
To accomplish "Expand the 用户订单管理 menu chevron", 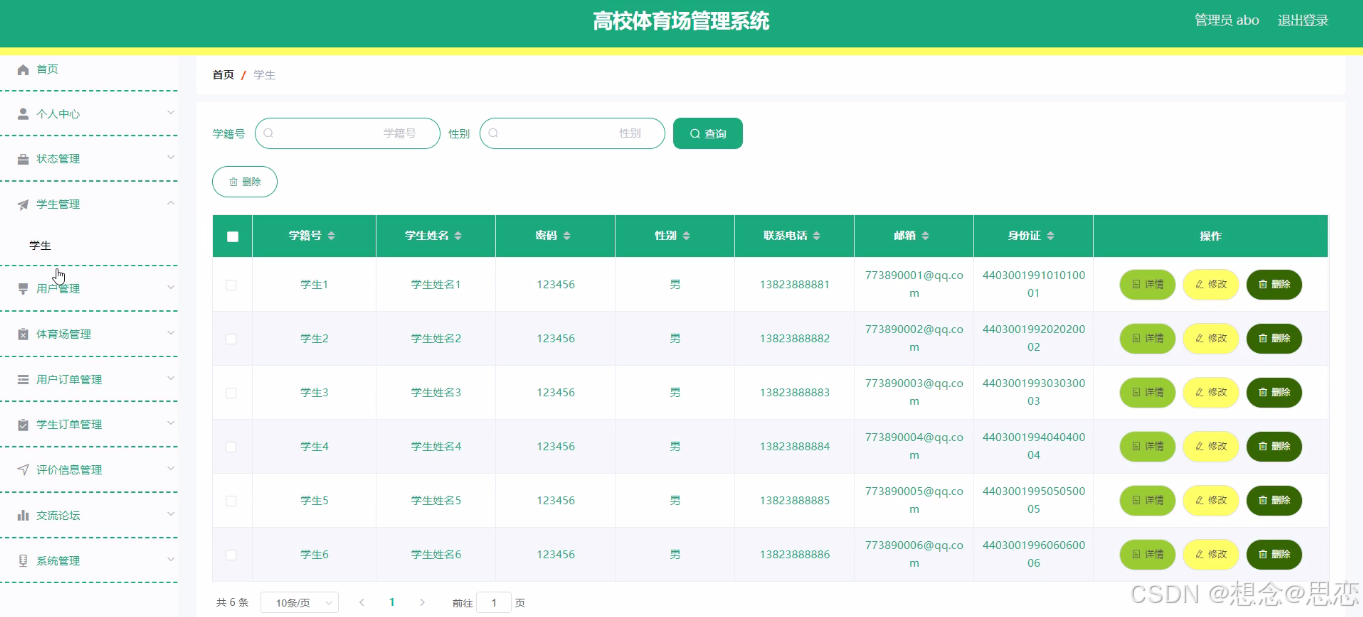I will pyautogui.click(x=170, y=378).
